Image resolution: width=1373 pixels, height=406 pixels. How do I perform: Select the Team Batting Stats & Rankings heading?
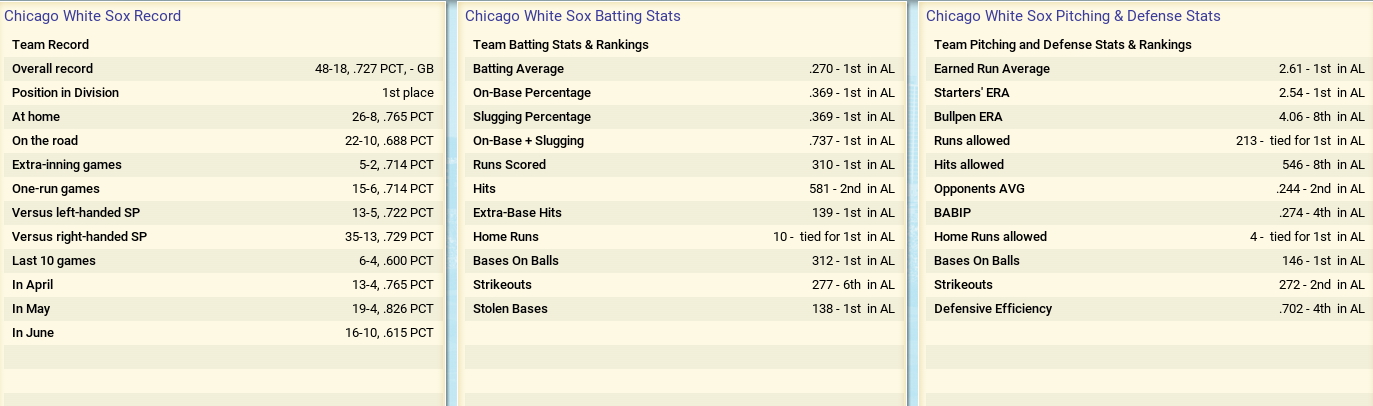point(561,45)
